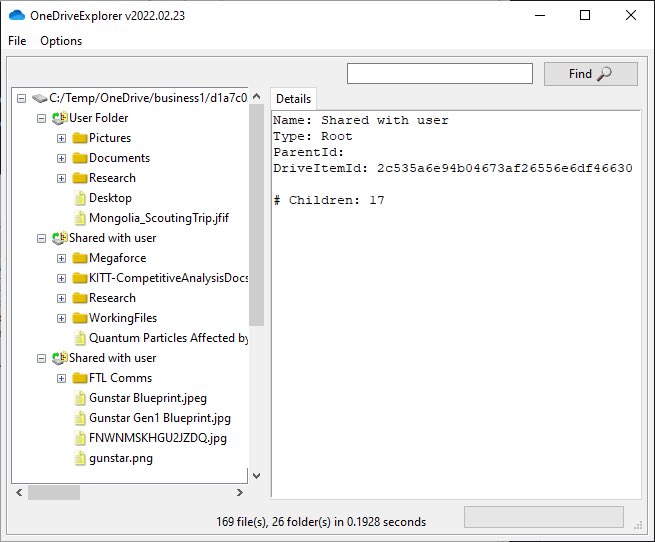Expand the KITT-CompetitiveAnalysisDocs folder
The width and height of the screenshot is (655, 542).
click(61, 278)
